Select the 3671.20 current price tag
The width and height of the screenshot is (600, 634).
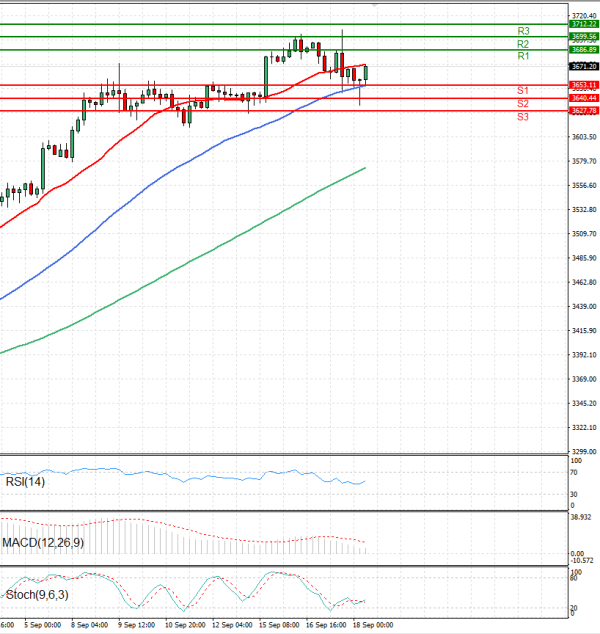pyautogui.click(x=584, y=66)
